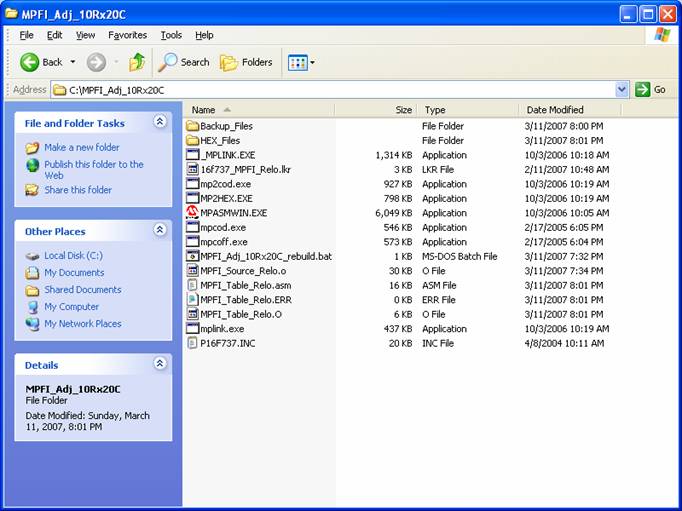Sort by the Date Modified column header
682x511 pixels.
click(570, 110)
